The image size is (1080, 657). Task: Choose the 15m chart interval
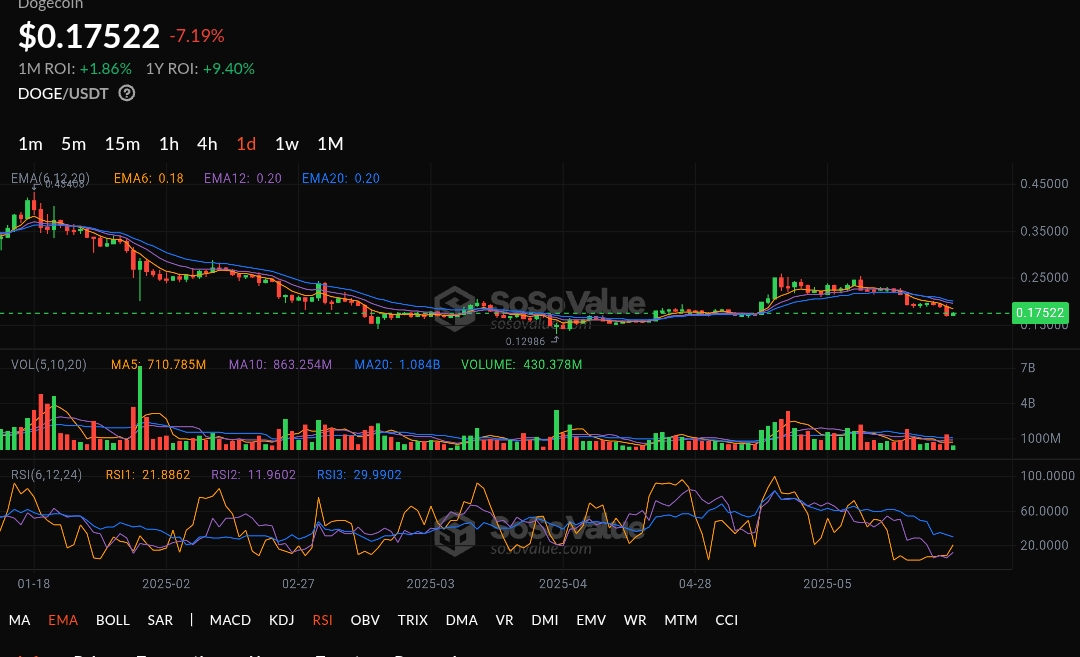[x=122, y=143]
